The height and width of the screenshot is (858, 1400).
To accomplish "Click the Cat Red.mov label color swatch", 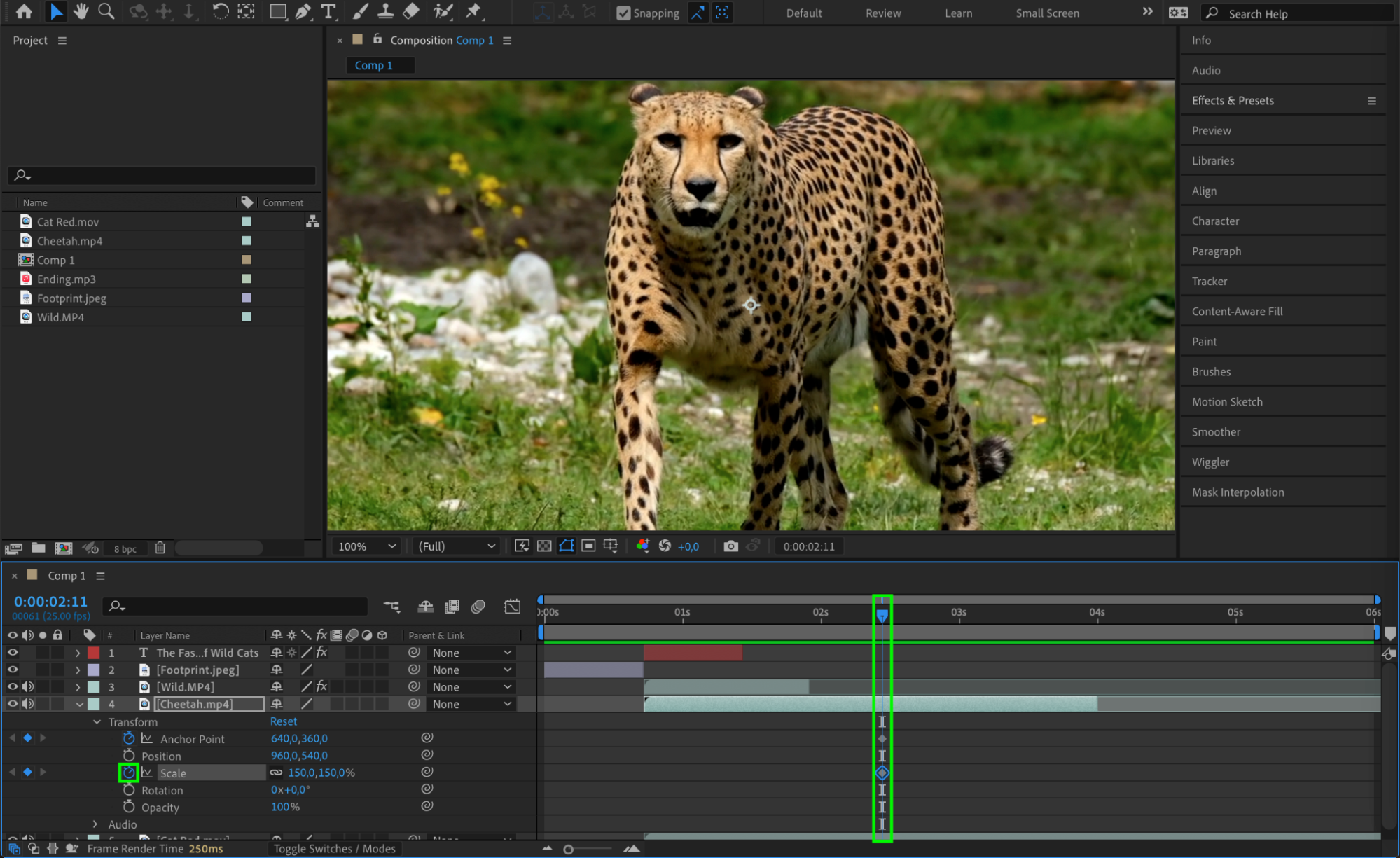I will [247, 221].
